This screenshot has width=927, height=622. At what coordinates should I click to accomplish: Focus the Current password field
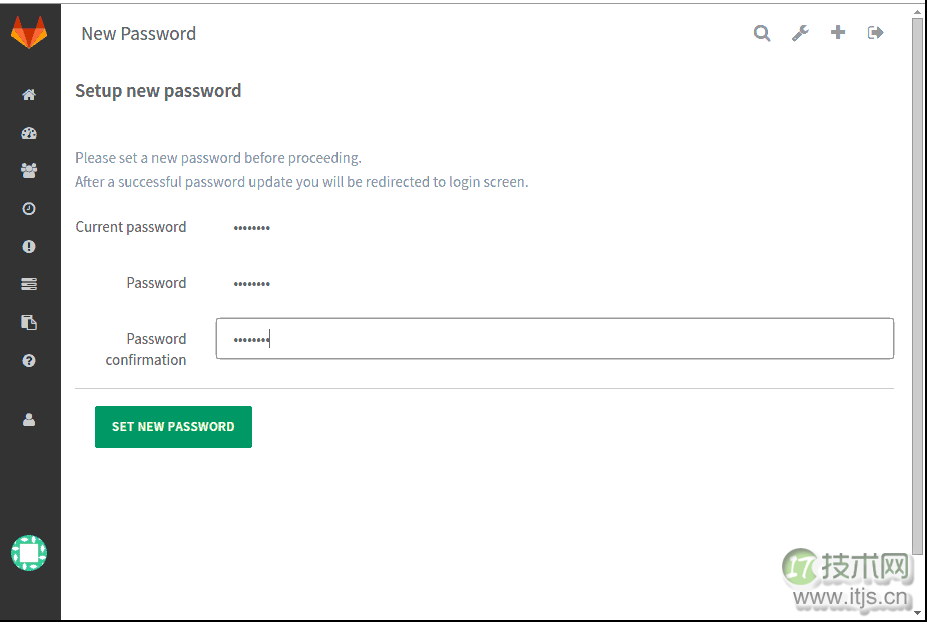[x=555, y=228]
